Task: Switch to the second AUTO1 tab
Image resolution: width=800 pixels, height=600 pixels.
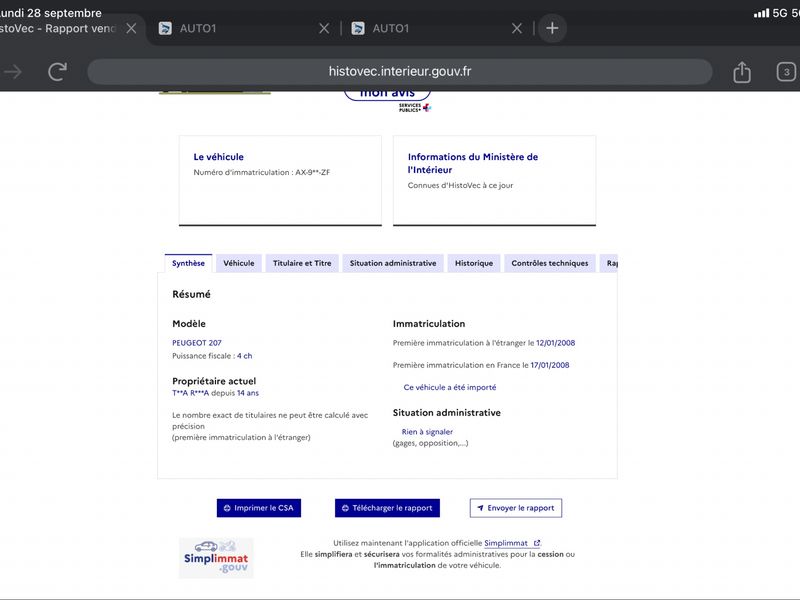Action: pos(390,28)
